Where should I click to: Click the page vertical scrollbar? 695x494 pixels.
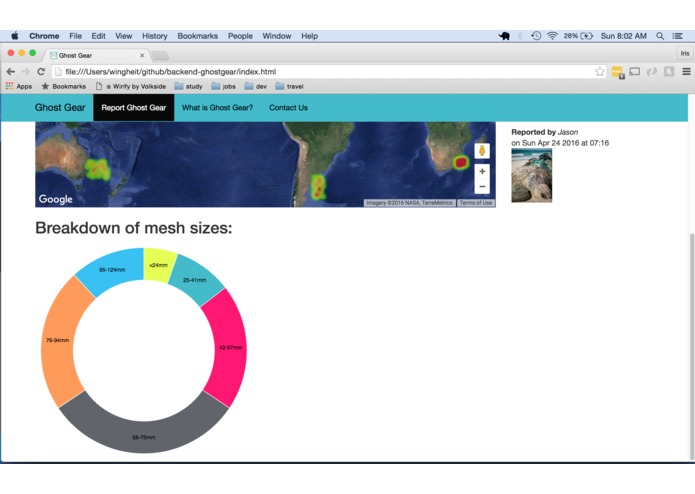pos(691,346)
